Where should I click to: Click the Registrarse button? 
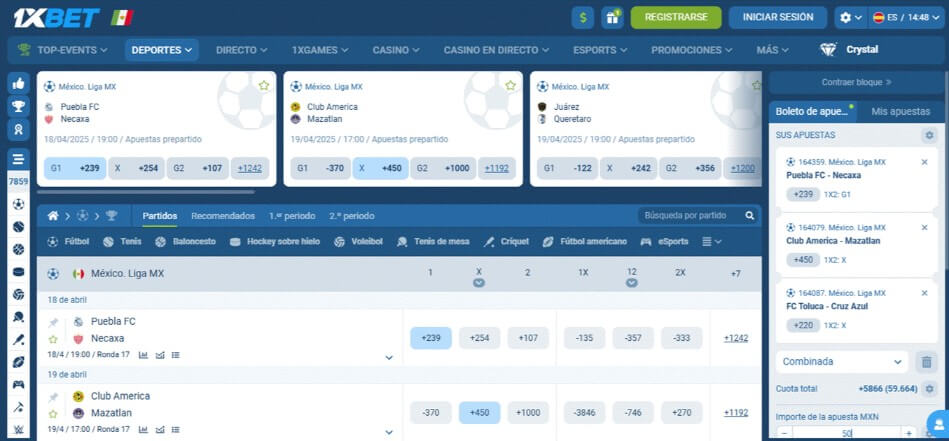tap(676, 18)
